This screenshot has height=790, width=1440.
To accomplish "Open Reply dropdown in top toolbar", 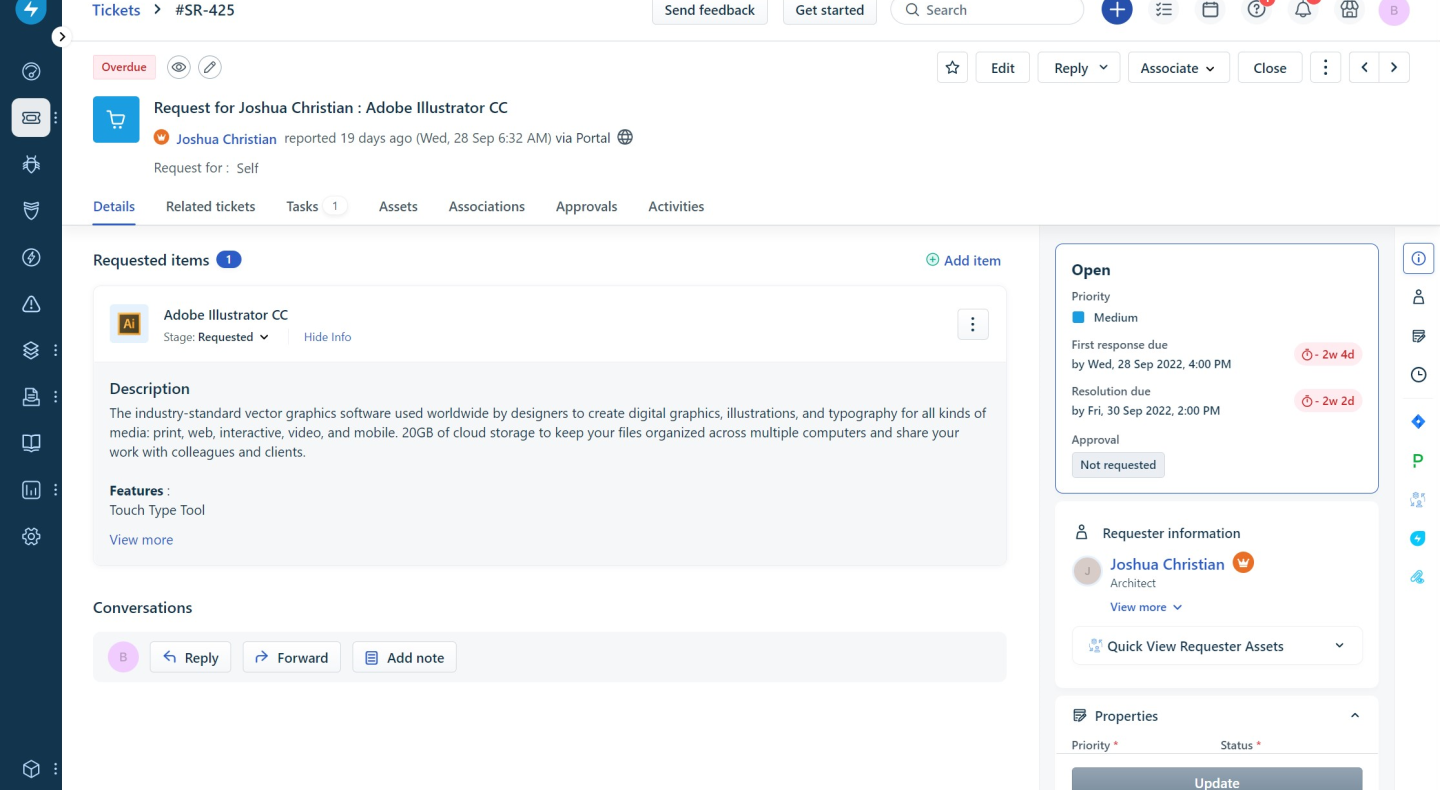I will 1079,68.
